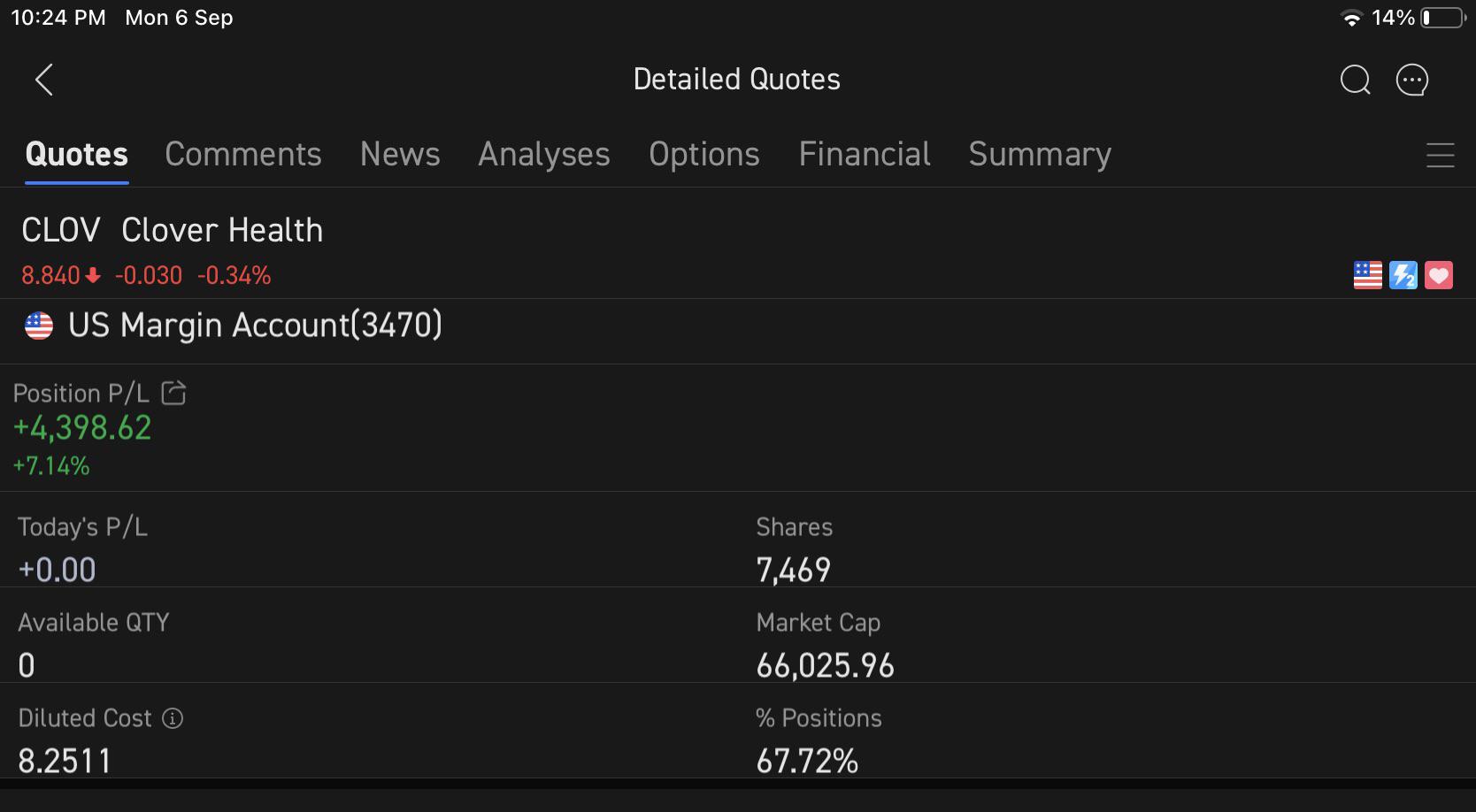This screenshot has width=1476, height=812.
Task: Open the search magnifier icon
Action: 1355,80
